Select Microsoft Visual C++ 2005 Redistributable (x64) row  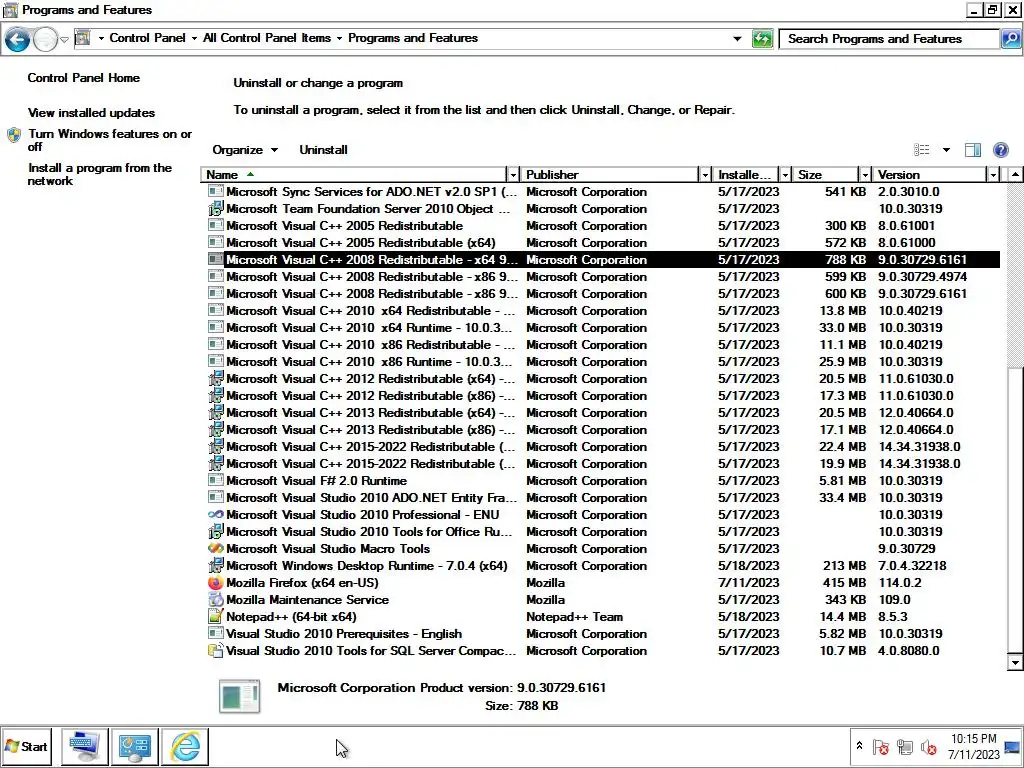(601, 243)
